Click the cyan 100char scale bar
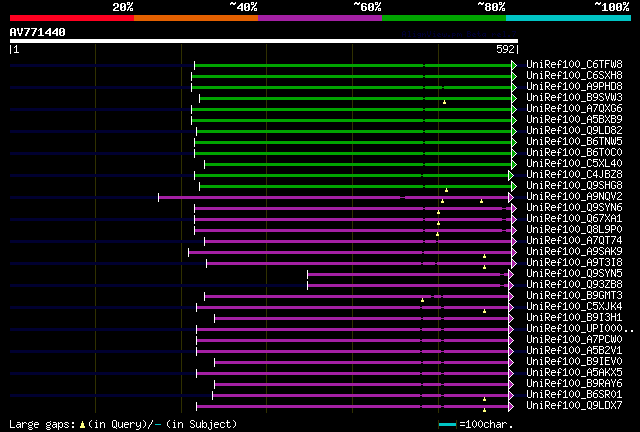 pos(447,425)
